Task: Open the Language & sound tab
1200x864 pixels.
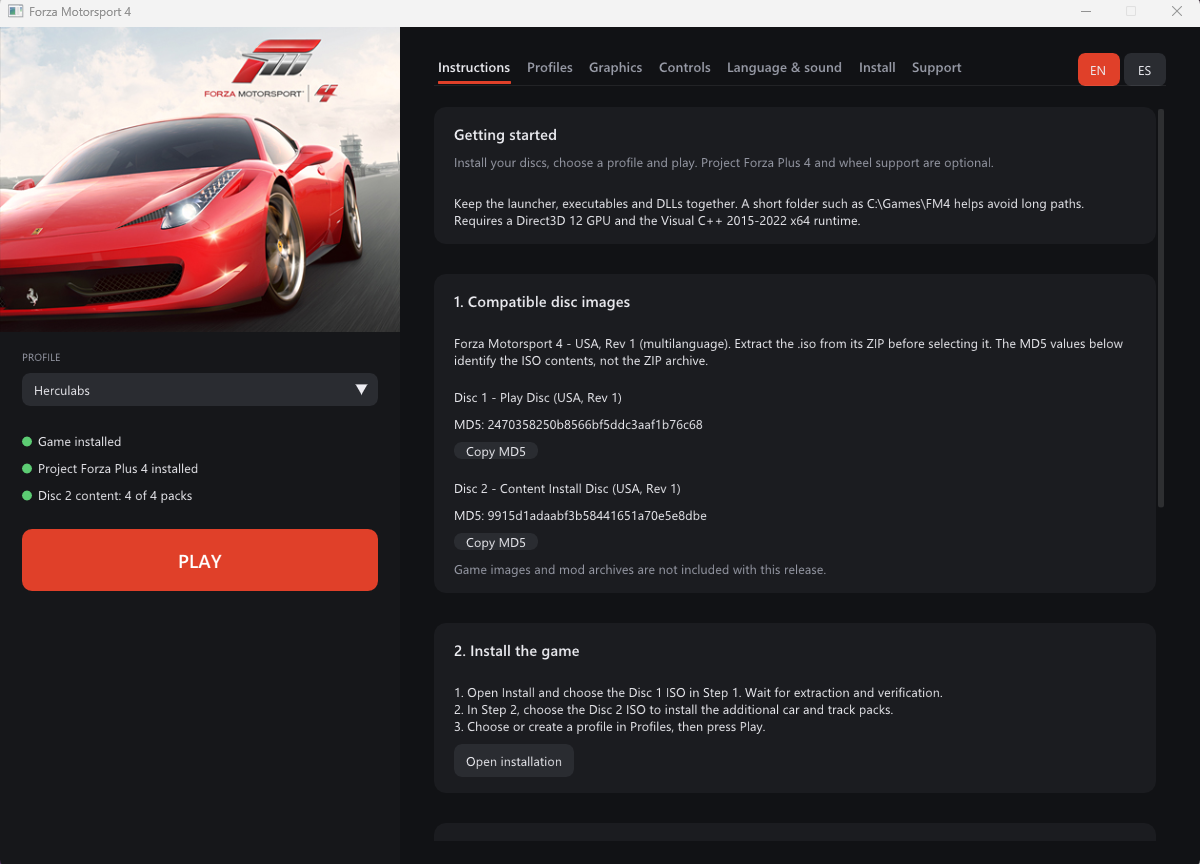Action: click(784, 67)
